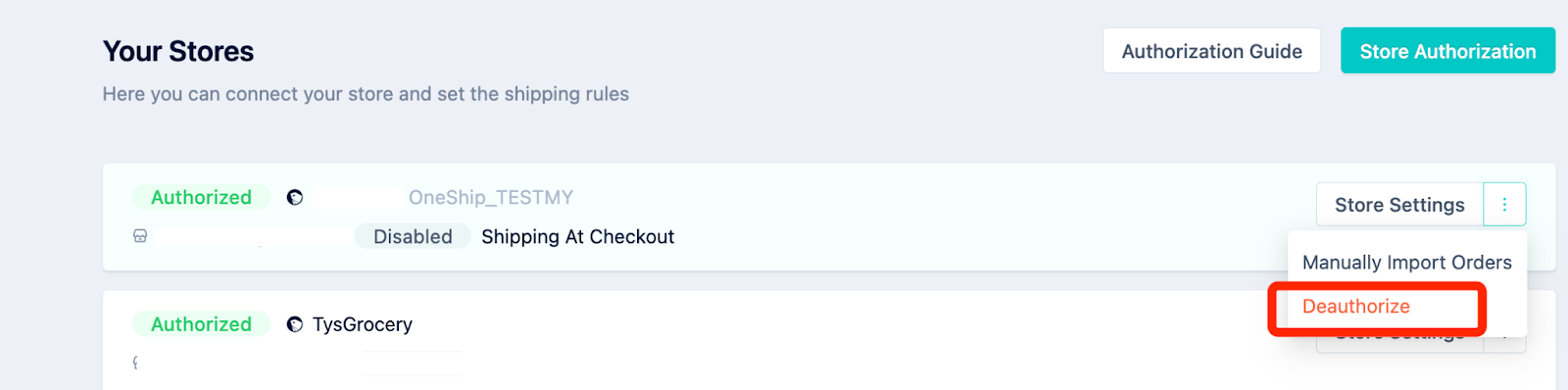The image size is (1568, 390).
Task: Open the three-dot menu beside Store Settings
Action: click(x=1504, y=205)
